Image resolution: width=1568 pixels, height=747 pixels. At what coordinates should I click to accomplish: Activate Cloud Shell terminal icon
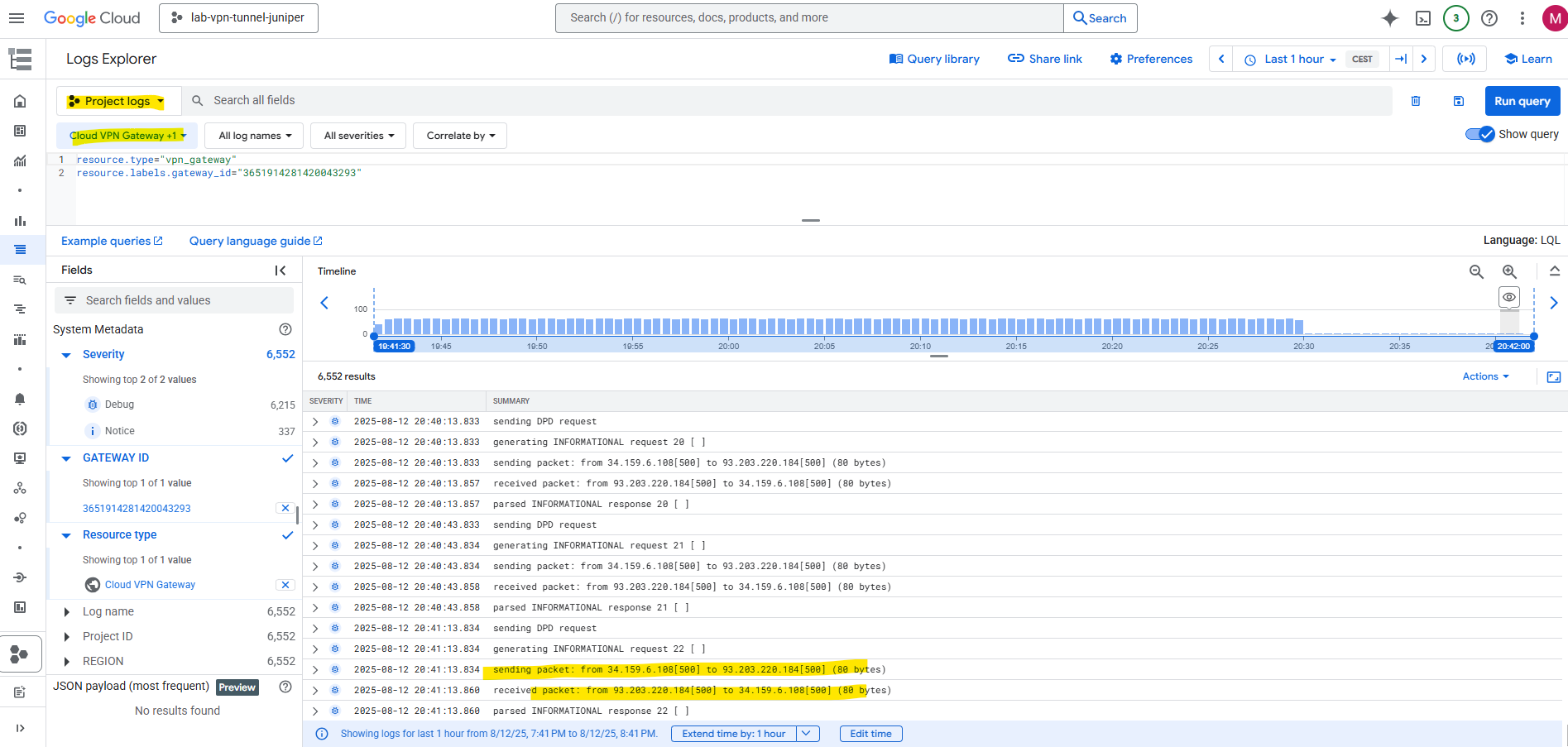point(1423,18)
